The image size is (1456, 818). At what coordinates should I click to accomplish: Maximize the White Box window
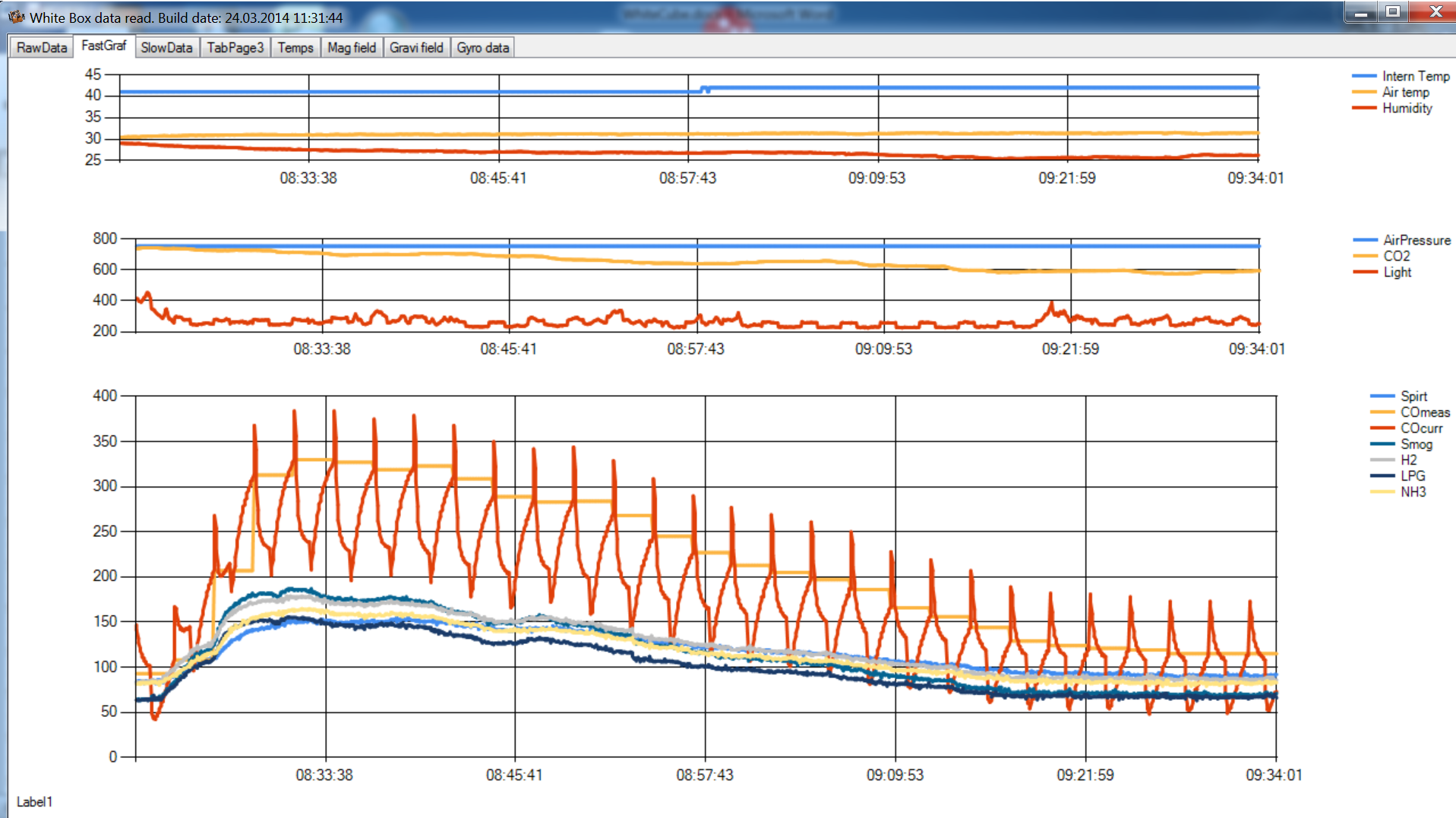[1393, 12]
